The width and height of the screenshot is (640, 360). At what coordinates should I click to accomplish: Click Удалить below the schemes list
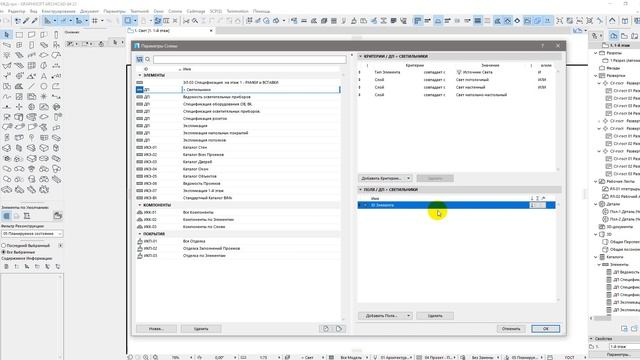[x=201, y=329]
